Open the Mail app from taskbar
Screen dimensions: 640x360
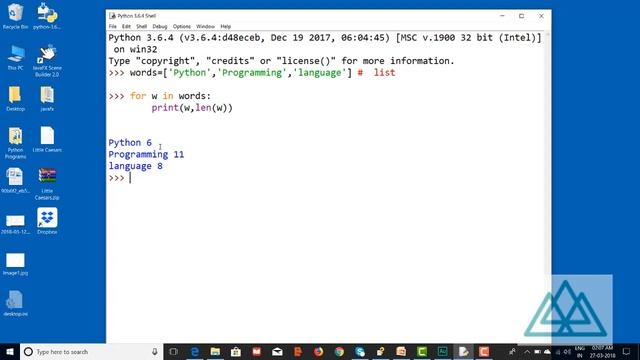277,352
